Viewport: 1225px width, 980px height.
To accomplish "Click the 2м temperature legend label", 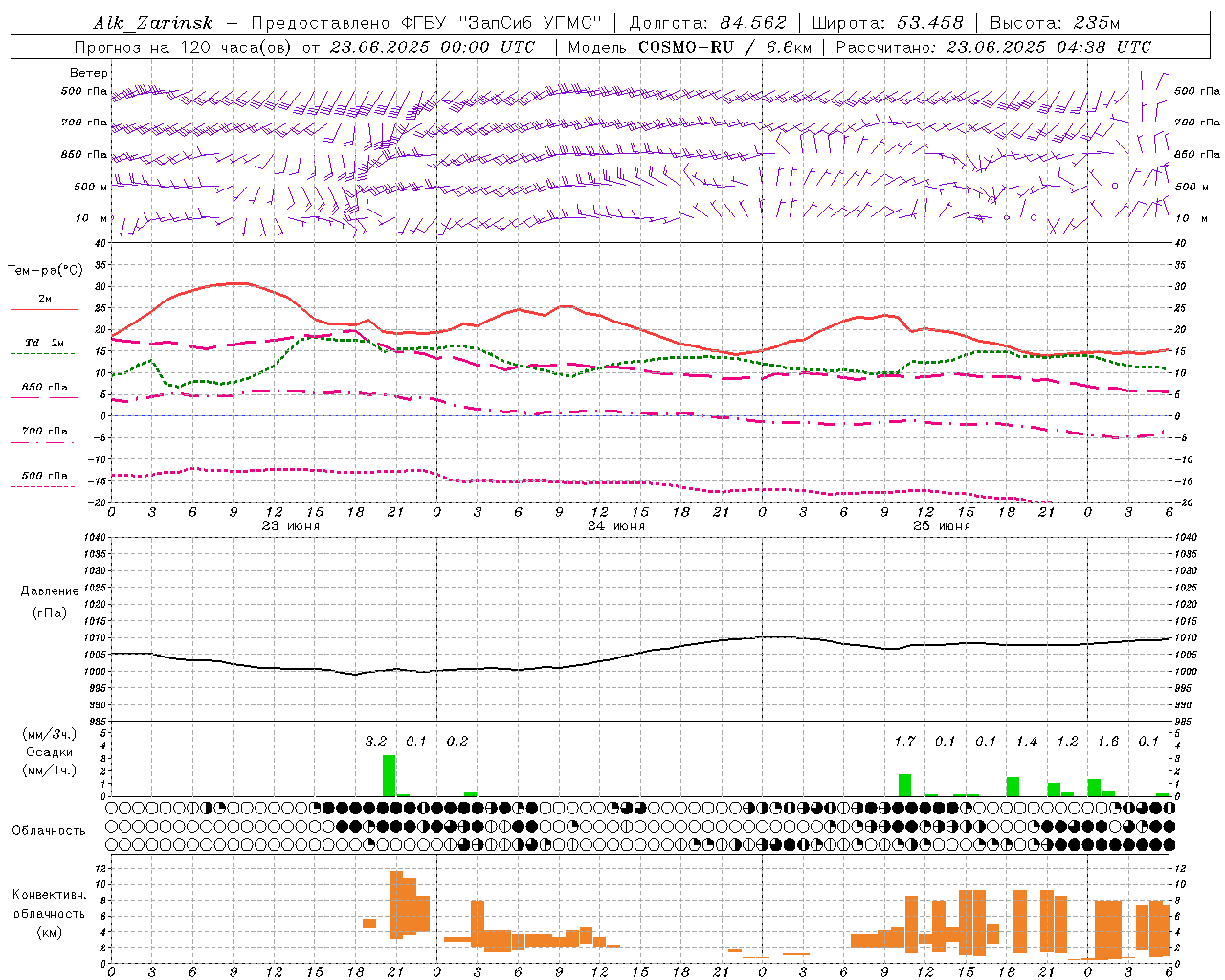I will pyautogui.click(x=45, y=299).
